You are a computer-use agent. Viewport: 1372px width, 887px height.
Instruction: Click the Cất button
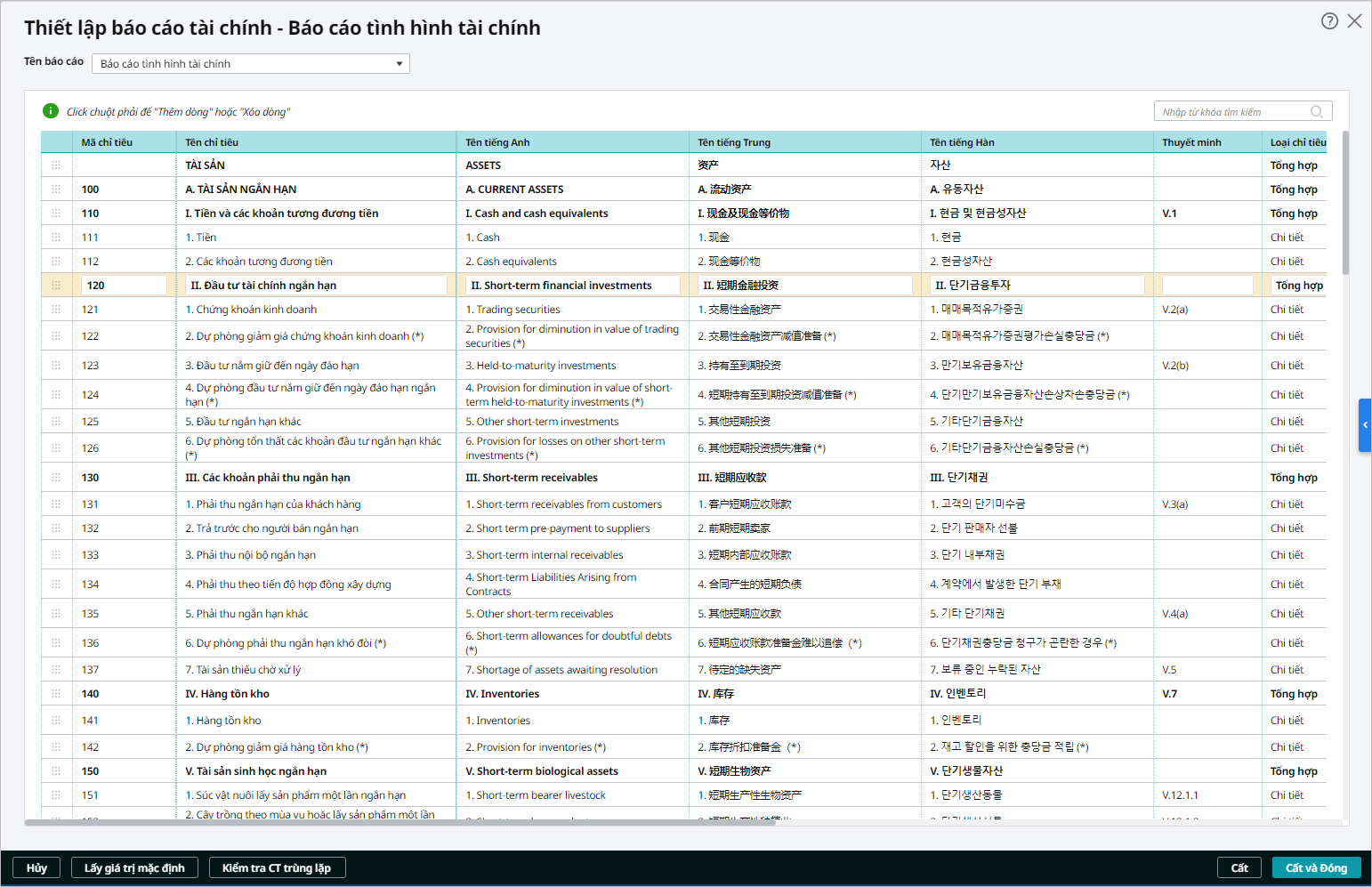click(1239, 868)
